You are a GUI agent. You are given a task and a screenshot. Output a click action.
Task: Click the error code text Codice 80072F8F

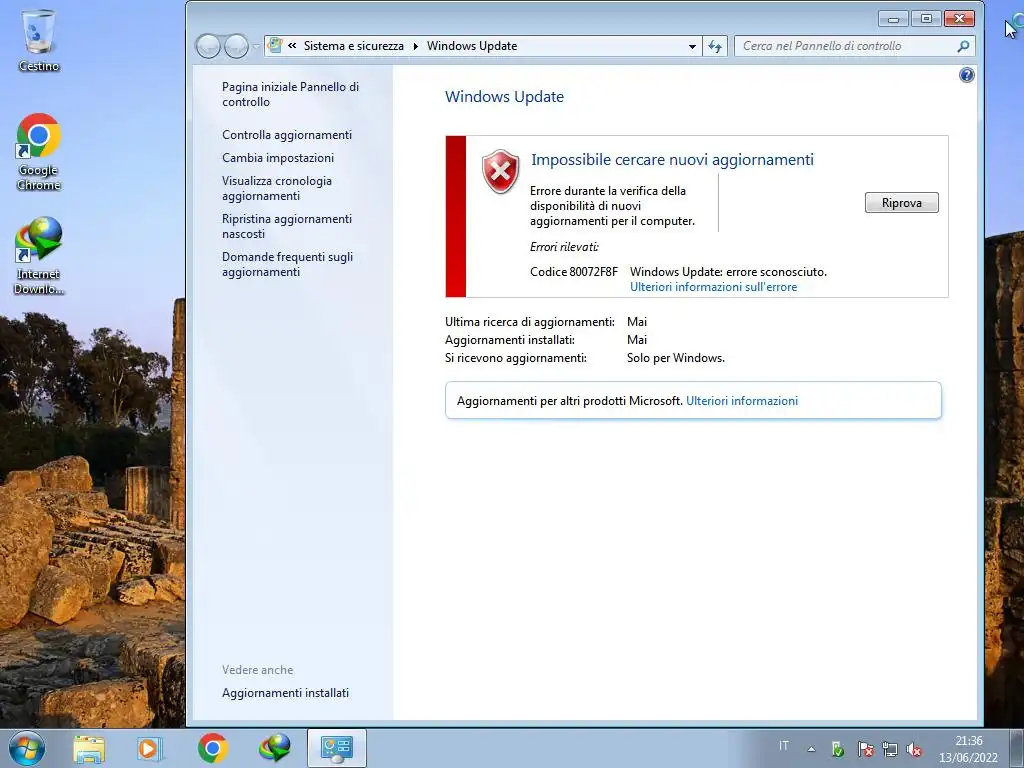pos(573,272)
